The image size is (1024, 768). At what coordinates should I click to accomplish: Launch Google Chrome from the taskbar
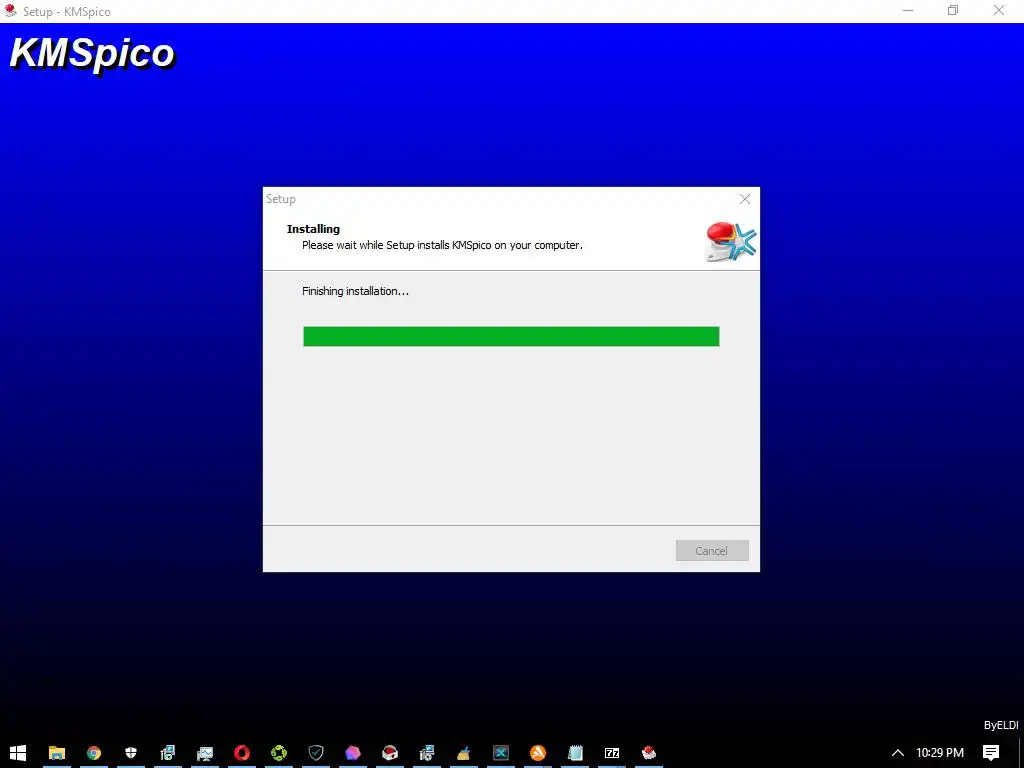pos(94,752)
